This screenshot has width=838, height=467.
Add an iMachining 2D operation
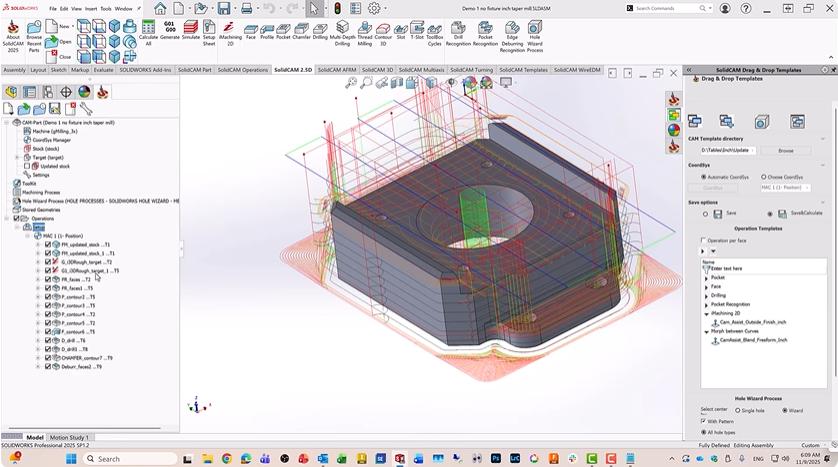click(230, 33)
